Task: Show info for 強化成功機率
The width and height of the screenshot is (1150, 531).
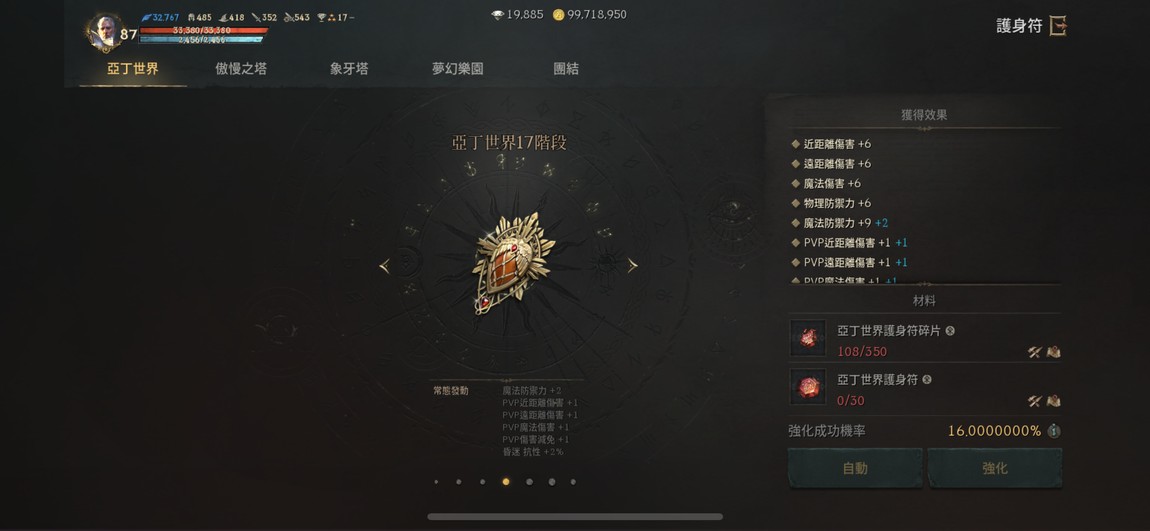Action: pos(1054,431)
